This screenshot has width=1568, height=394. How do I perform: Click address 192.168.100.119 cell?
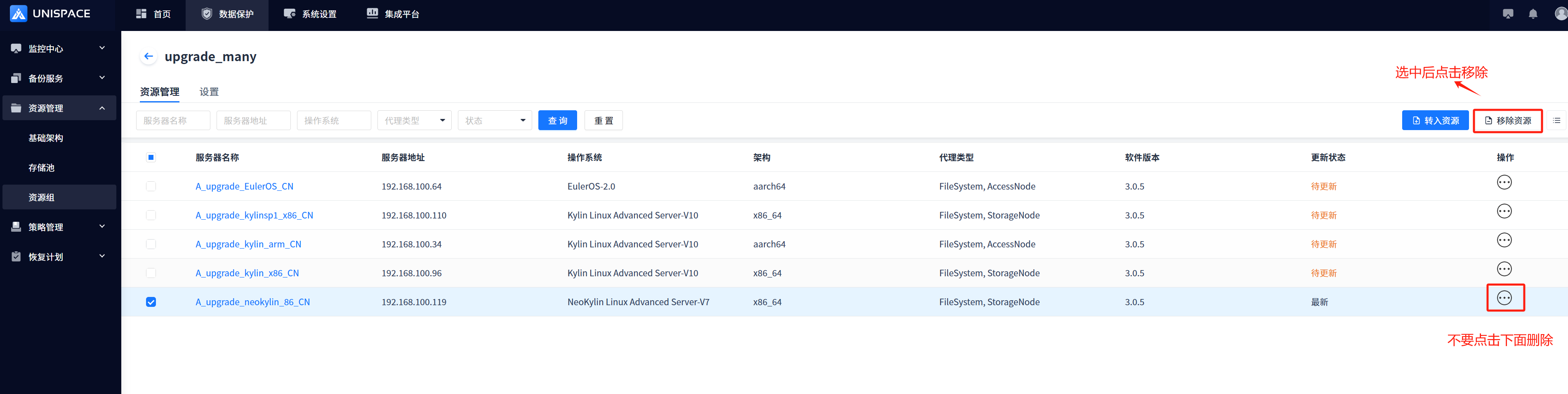pyautogui.click(x=414, y=302)
